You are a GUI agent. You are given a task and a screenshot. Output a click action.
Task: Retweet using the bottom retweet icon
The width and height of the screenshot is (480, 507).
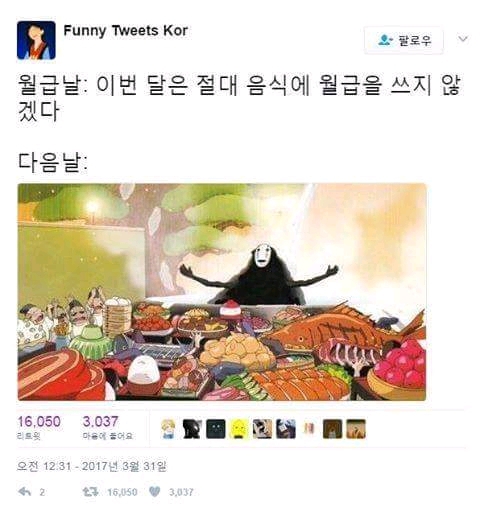coord(91,491)
